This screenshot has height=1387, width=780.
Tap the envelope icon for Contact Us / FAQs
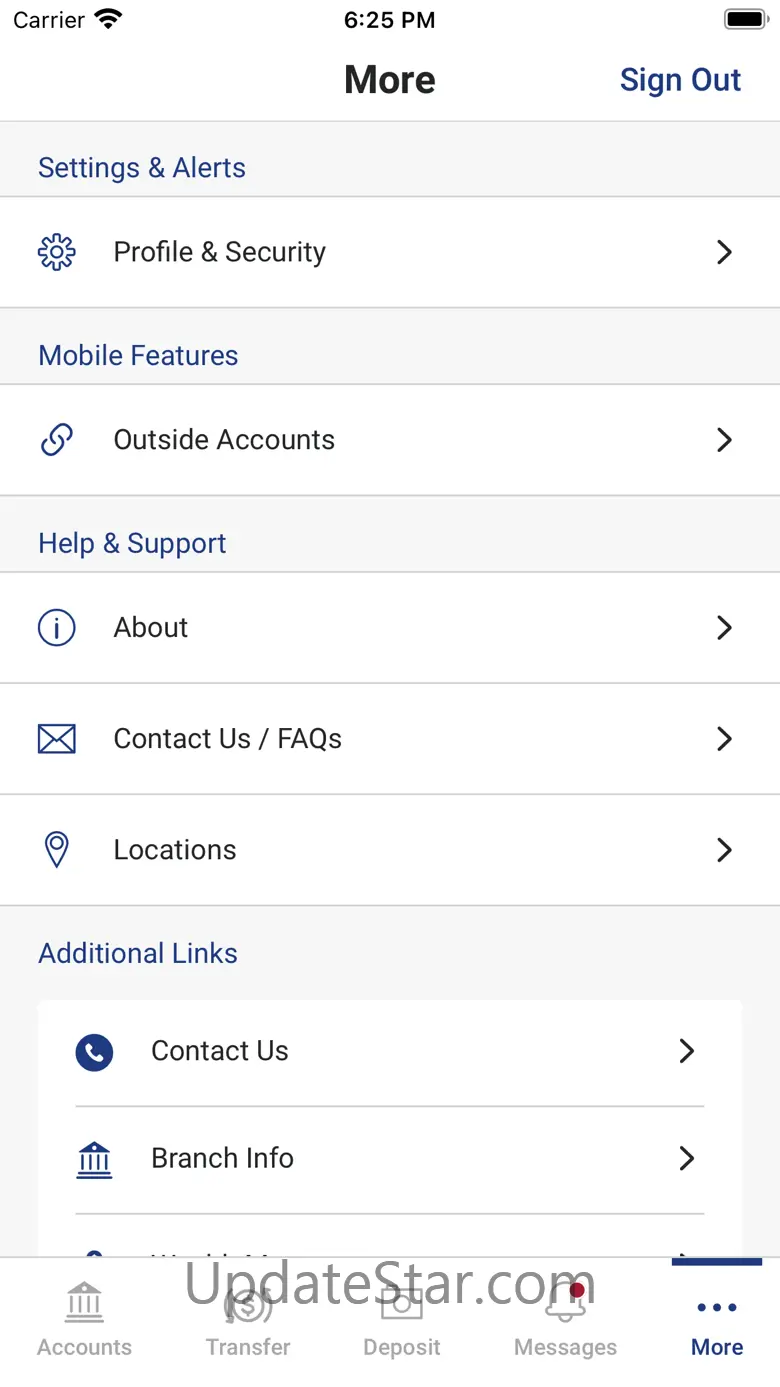[x=57, y=739]
